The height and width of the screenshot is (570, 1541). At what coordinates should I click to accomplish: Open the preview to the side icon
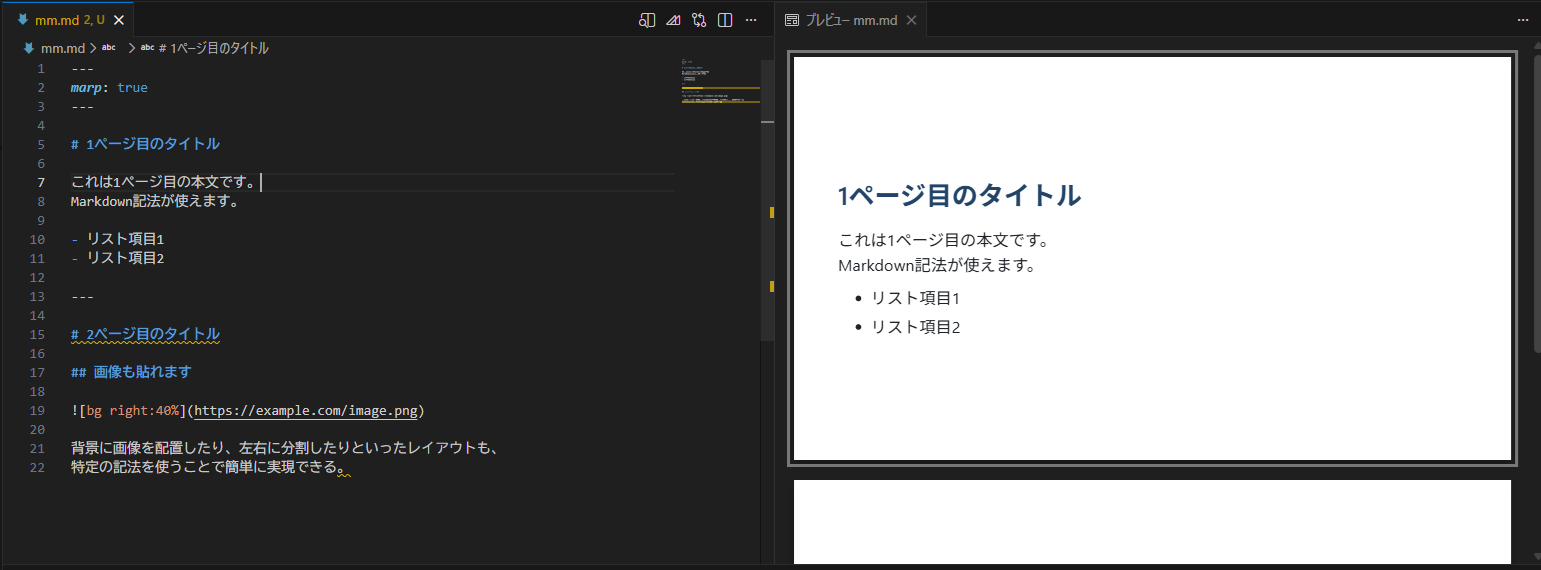pyautogui.click(x=647, y=20)
